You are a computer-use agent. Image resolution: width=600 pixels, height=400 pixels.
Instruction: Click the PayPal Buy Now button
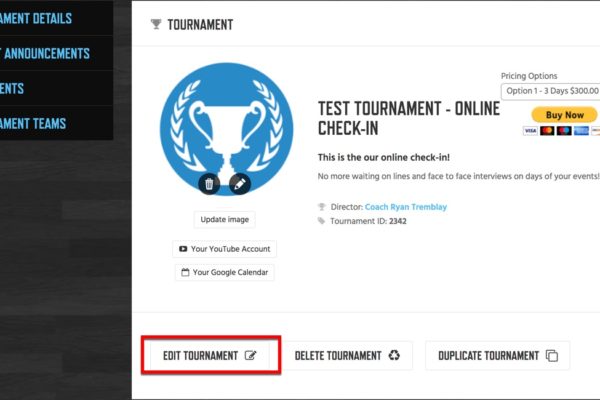pyautogui.click(x=564, y=115)
